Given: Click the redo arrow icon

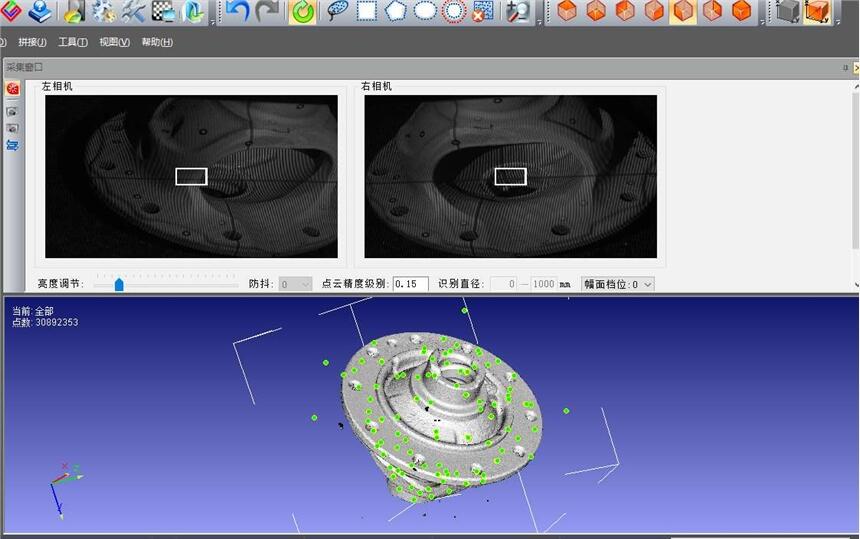Looking at the screenshot, I should pos(267,12).
